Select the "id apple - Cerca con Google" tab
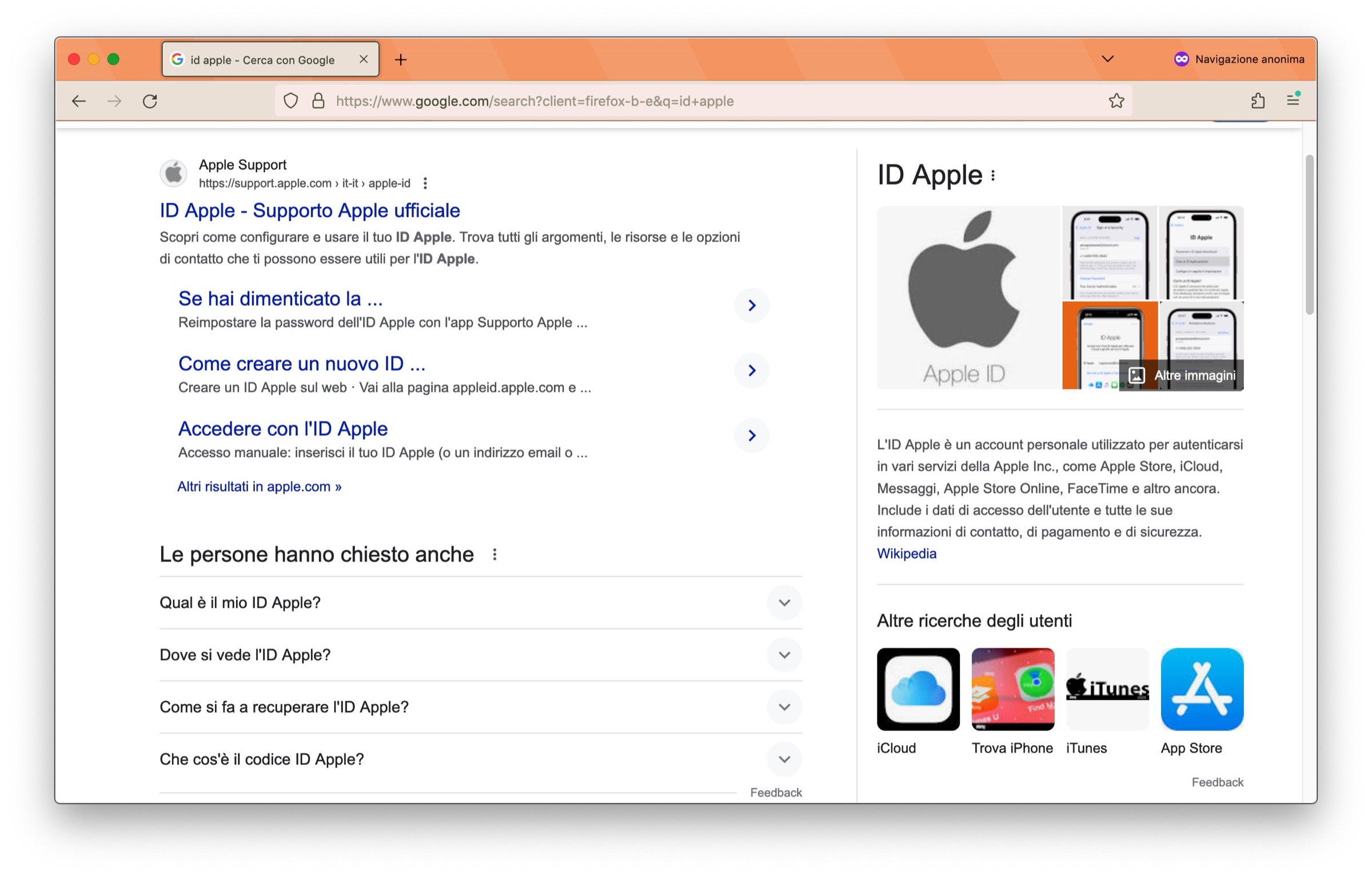 [263, 59]
